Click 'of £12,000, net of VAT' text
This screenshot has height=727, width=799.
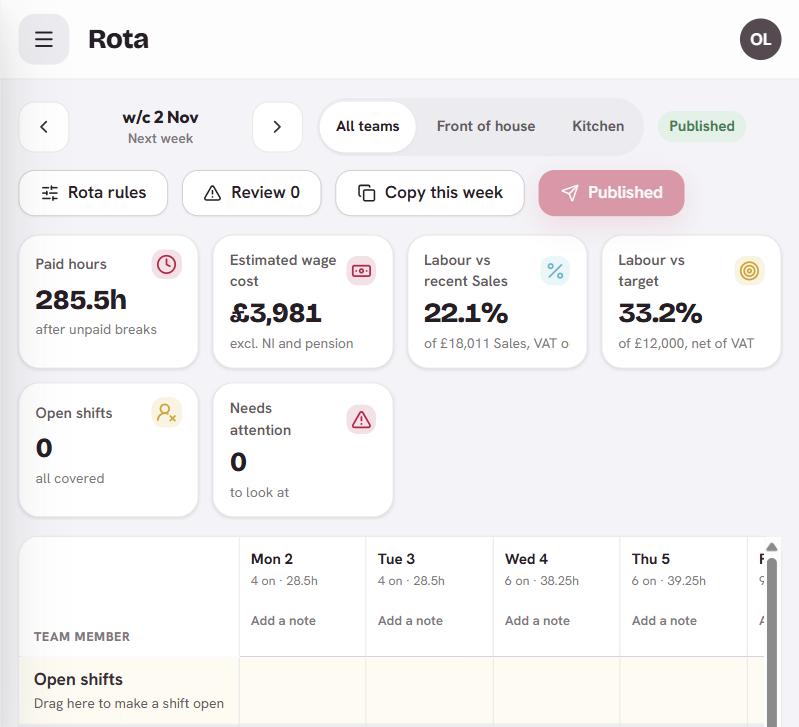(686, 343)
